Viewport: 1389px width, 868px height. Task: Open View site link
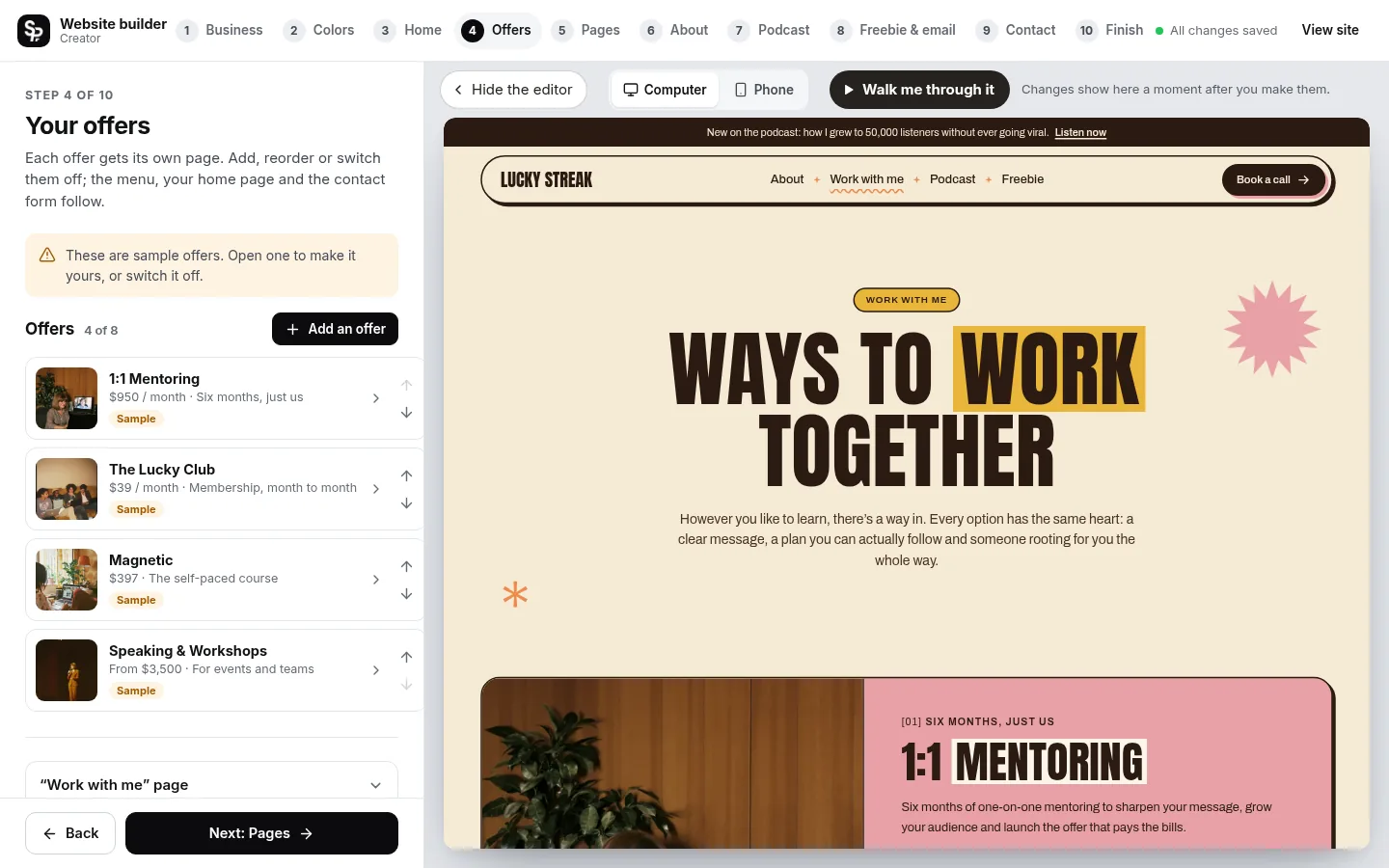click(x=1330, y=30)
